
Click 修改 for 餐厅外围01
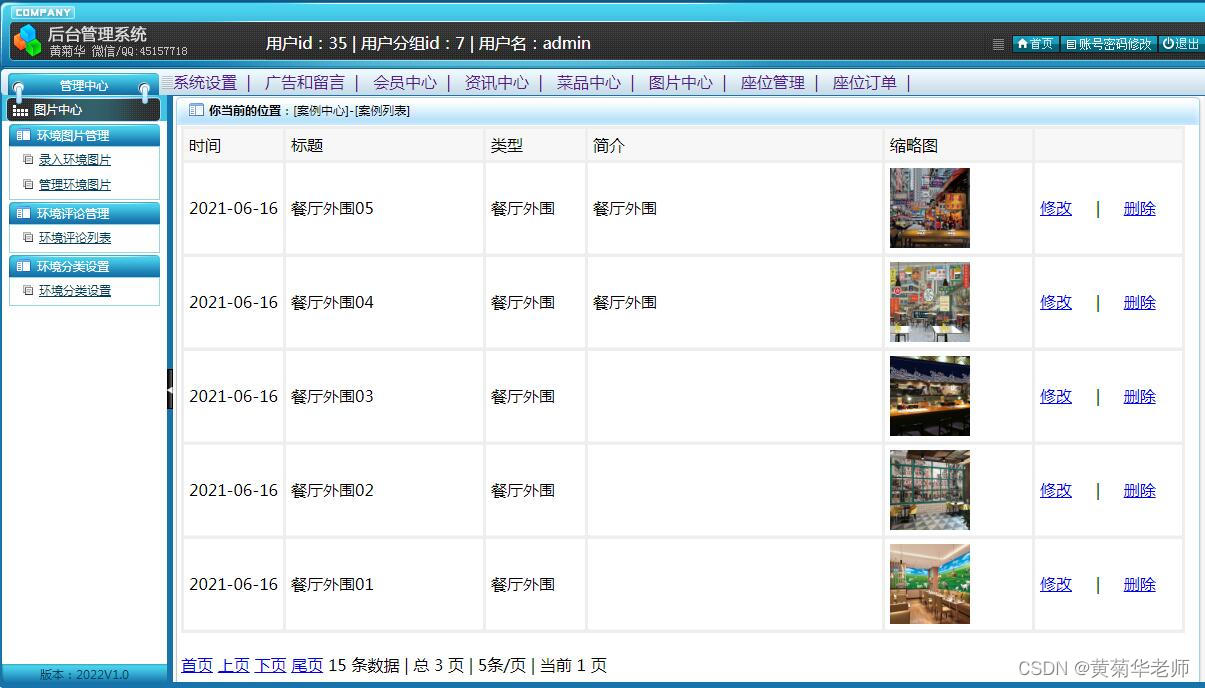click(1056, 584)
